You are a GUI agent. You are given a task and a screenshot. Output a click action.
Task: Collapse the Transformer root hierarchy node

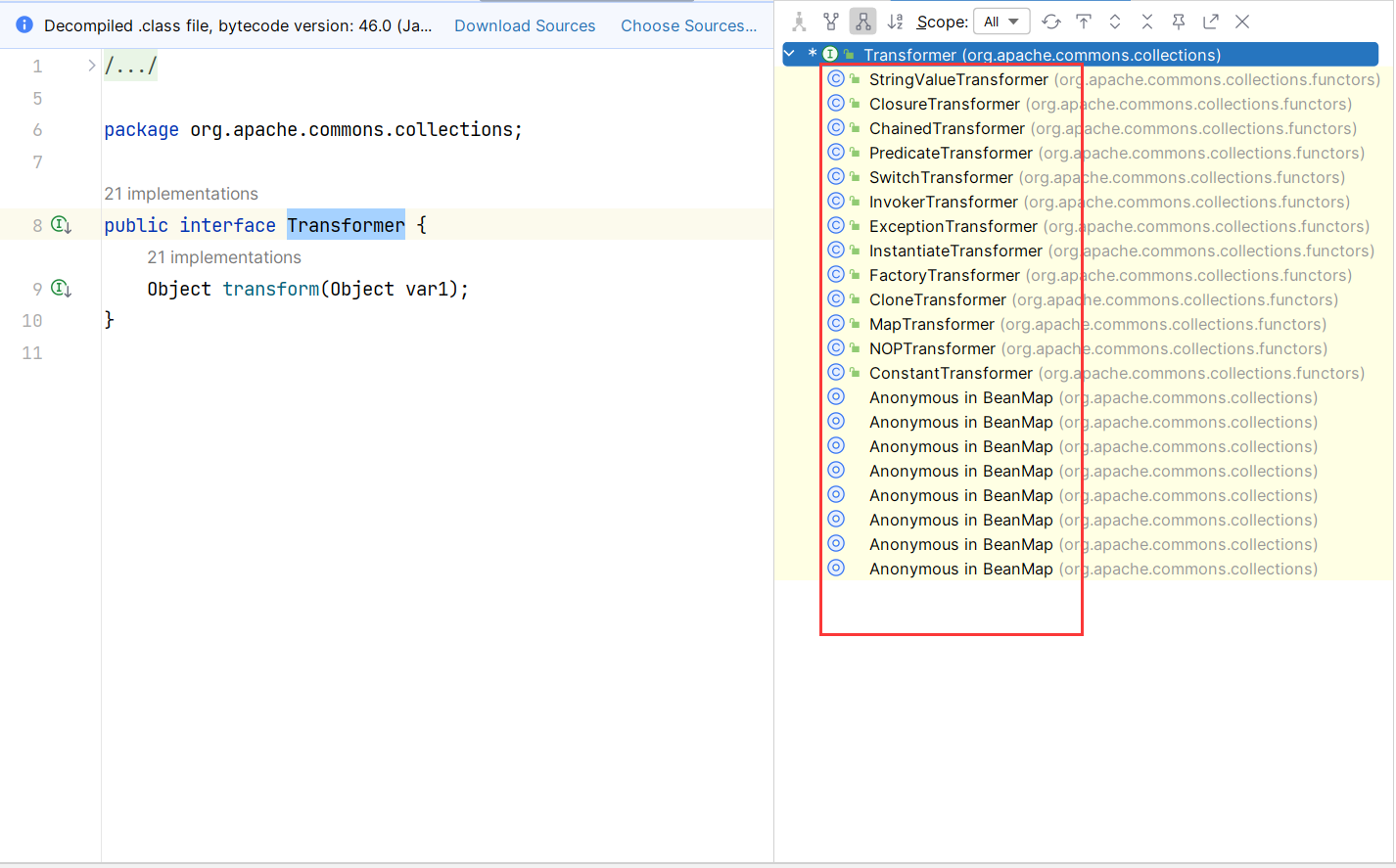[x=790, y=55]
